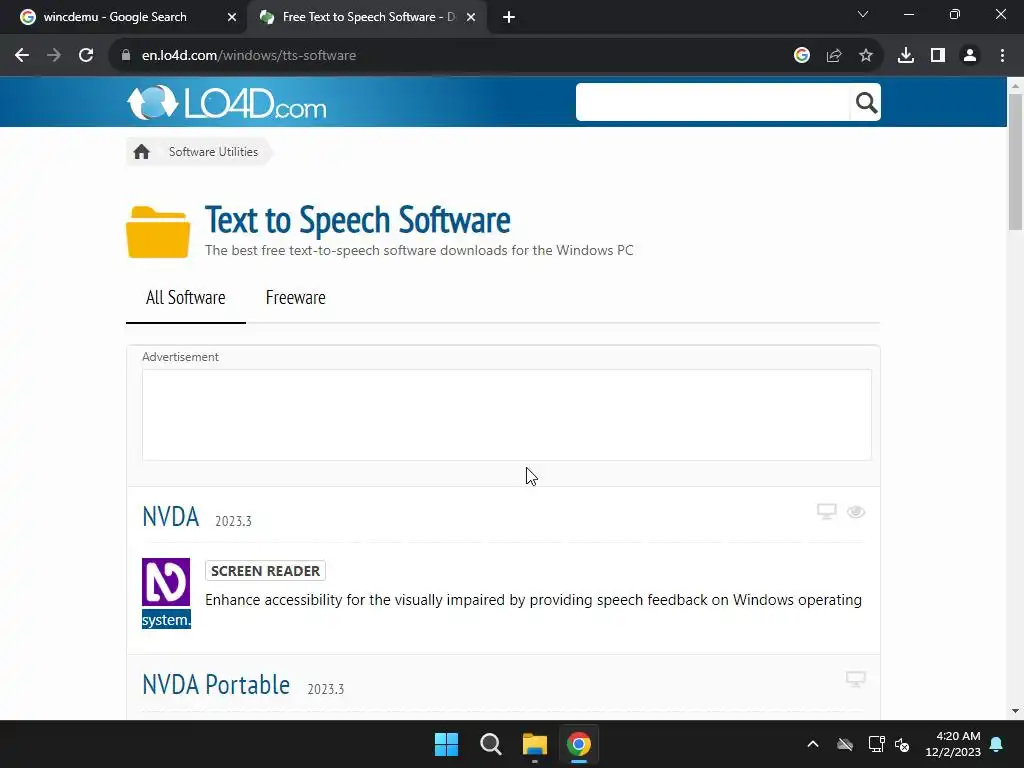1024x768 pixels.
Task: Open the Chrome three-dot menu
Action: 1002,56
